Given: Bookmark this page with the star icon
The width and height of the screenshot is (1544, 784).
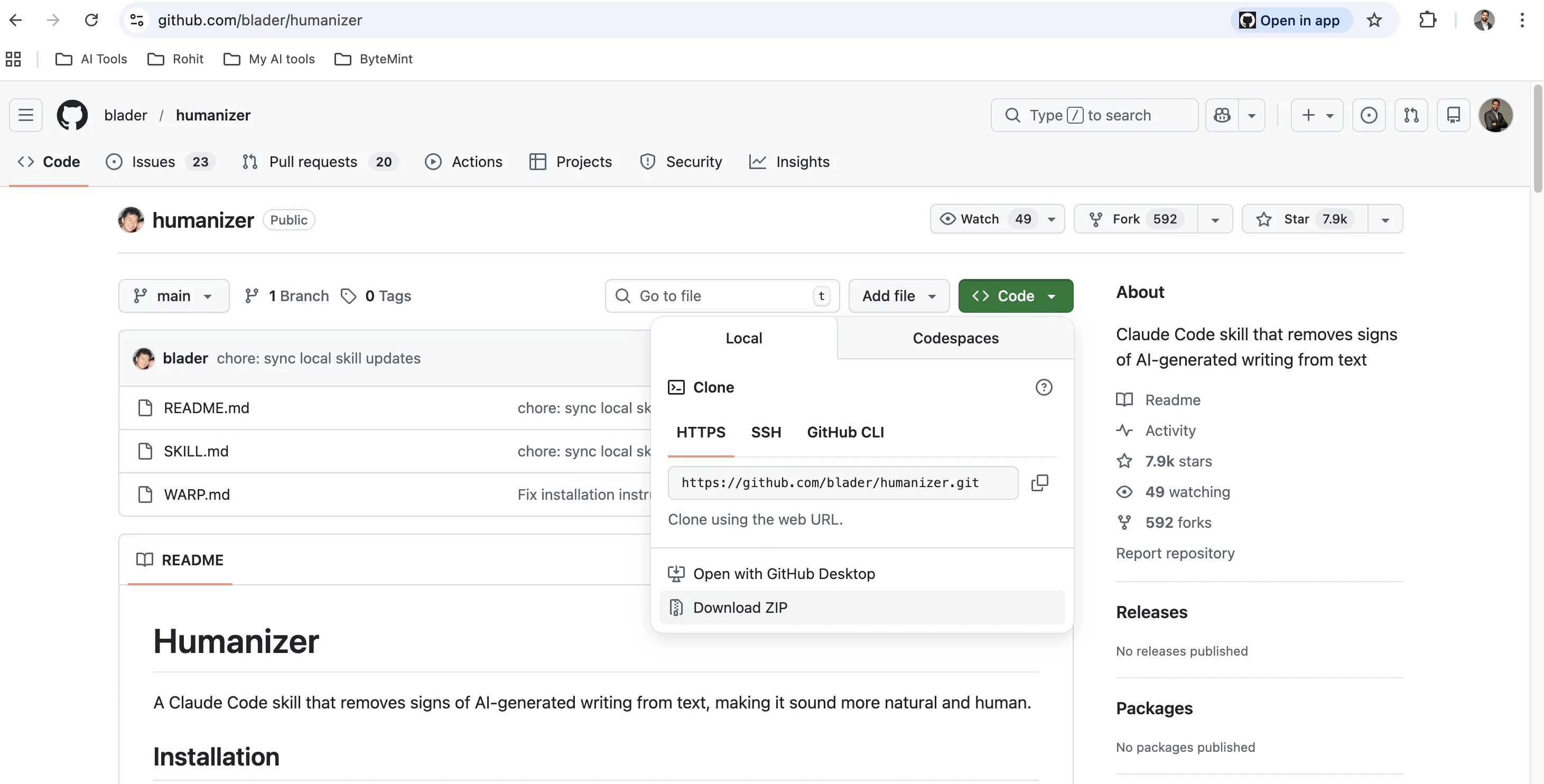Looking at the screenshot, I should click(x=1374, y=21).
